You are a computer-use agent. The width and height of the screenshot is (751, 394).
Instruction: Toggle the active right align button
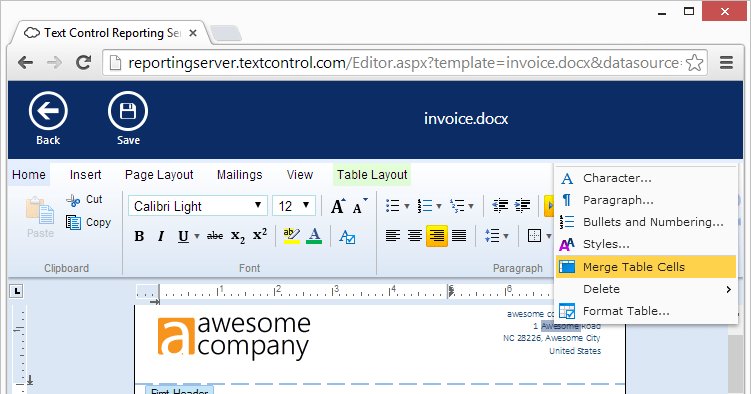point(437,236)
